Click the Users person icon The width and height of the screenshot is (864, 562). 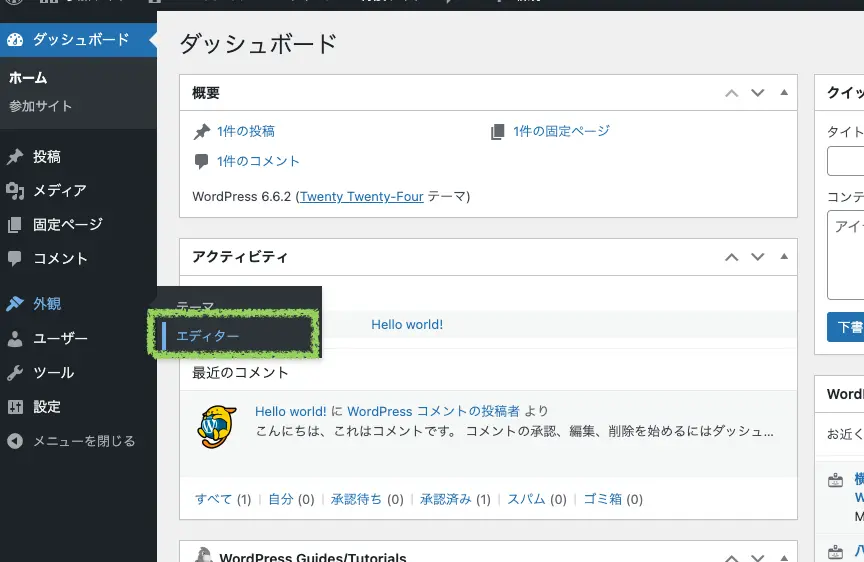tap(15, 339)
